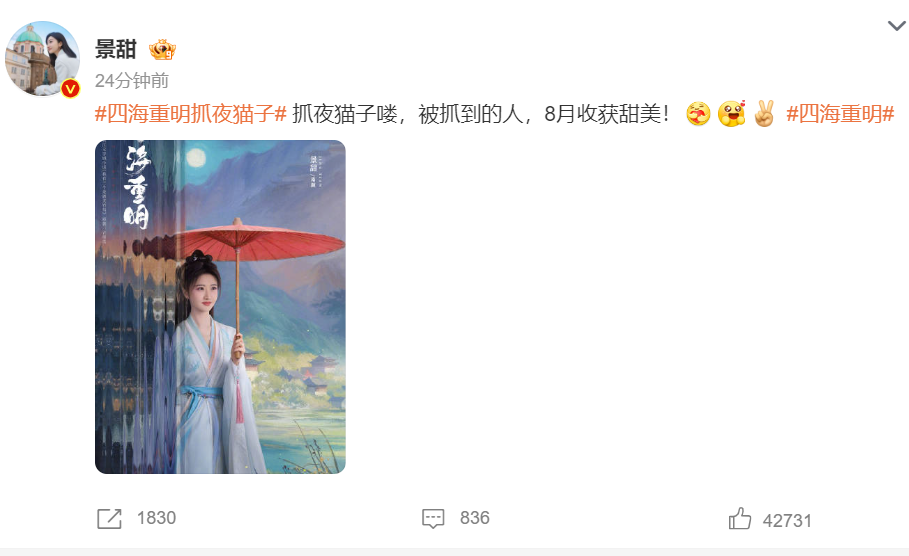Open the post options chevron menu
The height and width of the screenshot is (556, 909).
896,26
